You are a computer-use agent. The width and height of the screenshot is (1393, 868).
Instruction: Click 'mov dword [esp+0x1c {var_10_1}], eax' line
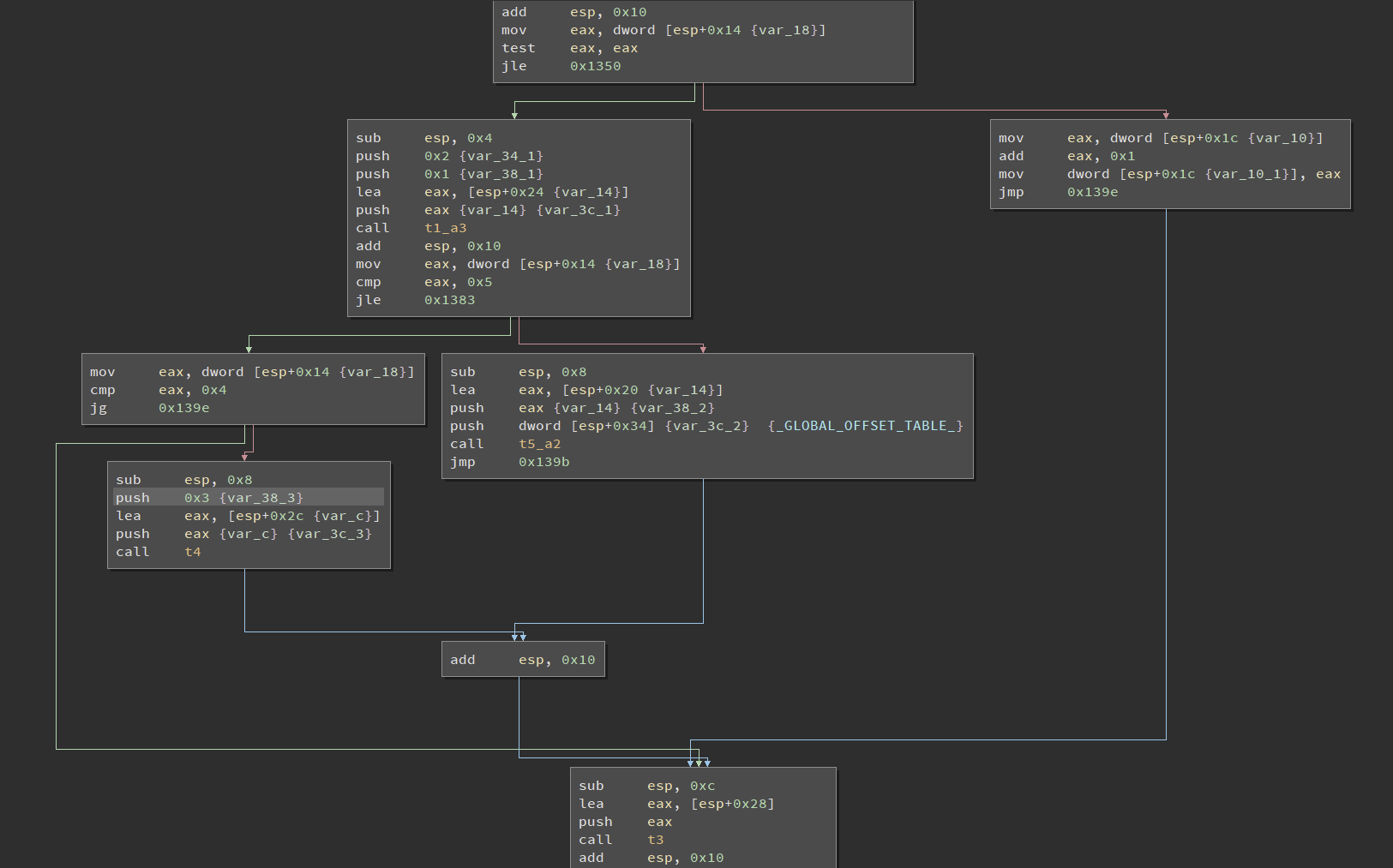pos(1170,174)
